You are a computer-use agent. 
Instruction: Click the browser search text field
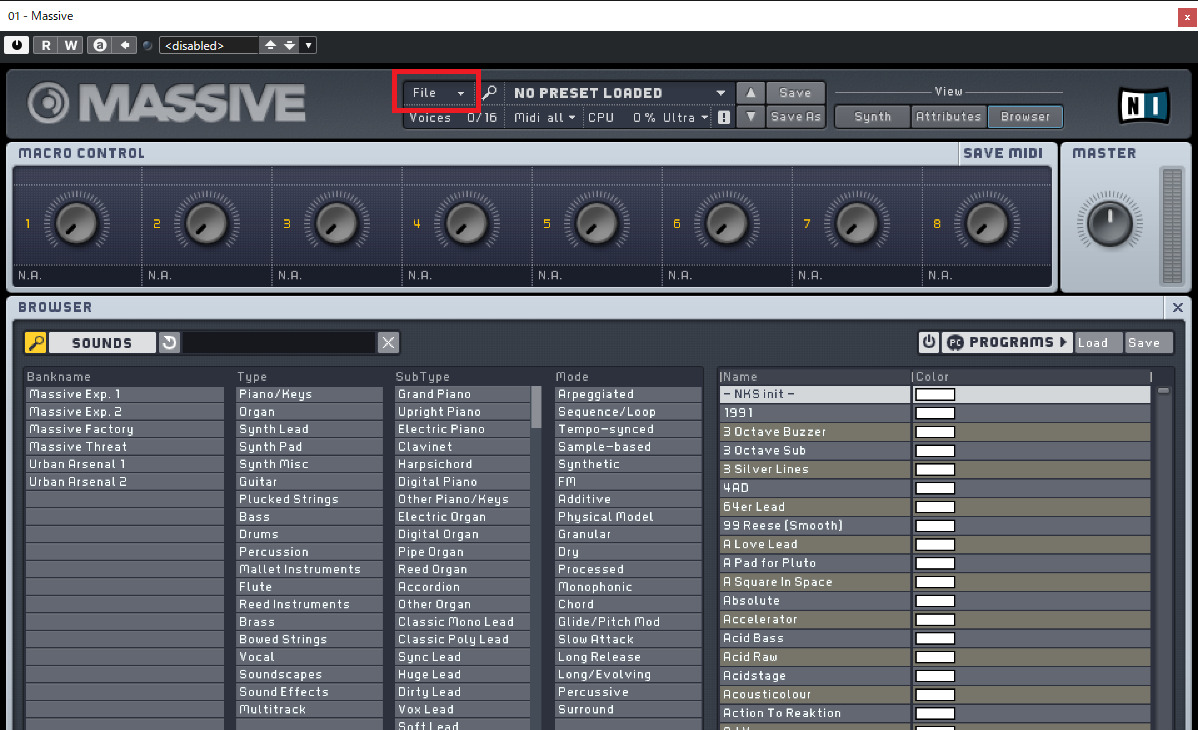(279, 342)
